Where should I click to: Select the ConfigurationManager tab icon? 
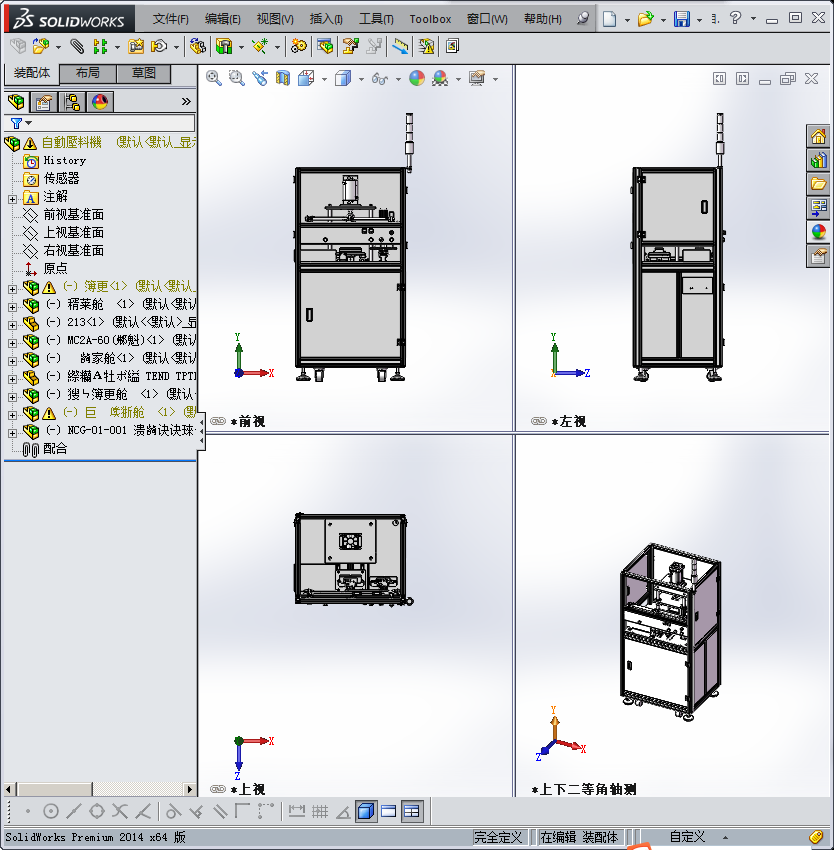pos(72,101)
